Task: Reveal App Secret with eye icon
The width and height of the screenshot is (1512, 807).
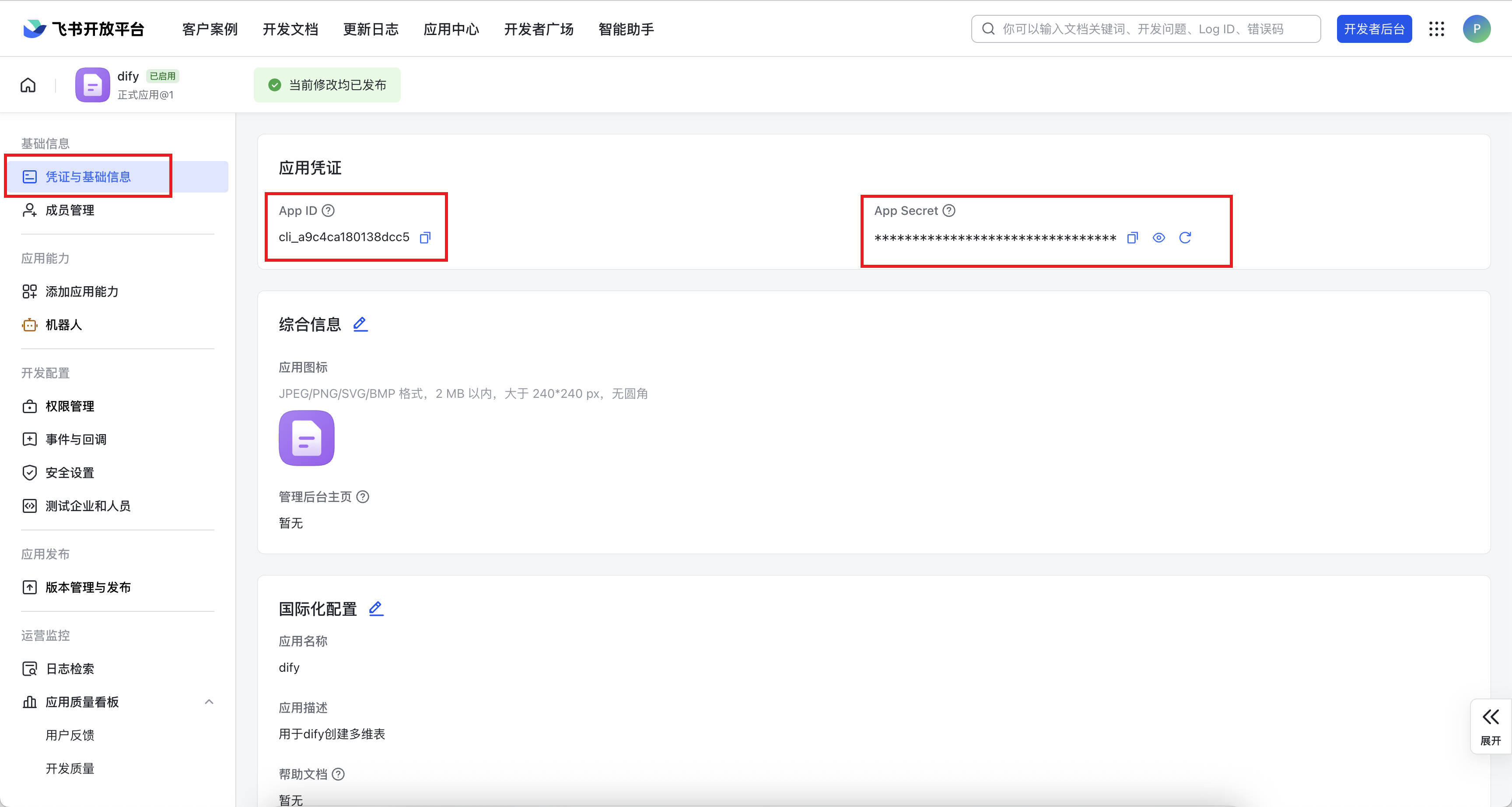Action: pyautogui.click(x=1158, y=237)
